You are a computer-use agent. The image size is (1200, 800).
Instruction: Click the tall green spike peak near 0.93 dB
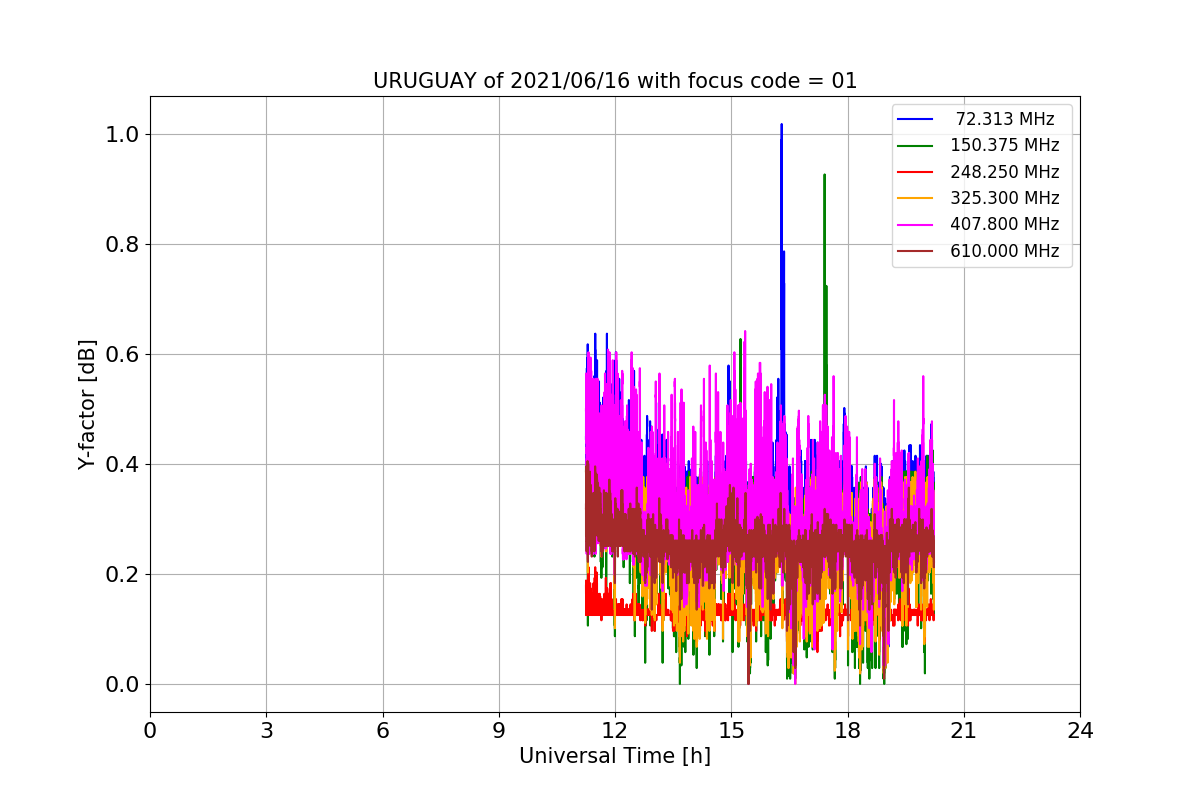[x=824, y=177]
